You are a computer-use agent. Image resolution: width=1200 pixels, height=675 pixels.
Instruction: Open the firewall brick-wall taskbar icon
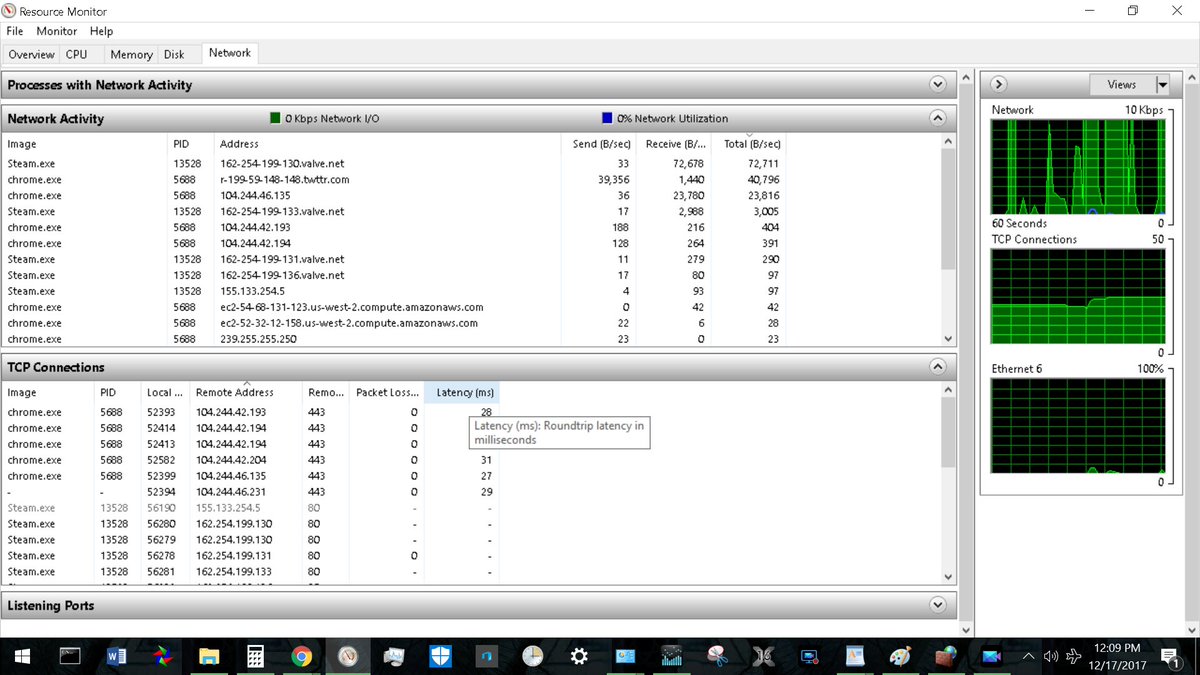[948, 657]
